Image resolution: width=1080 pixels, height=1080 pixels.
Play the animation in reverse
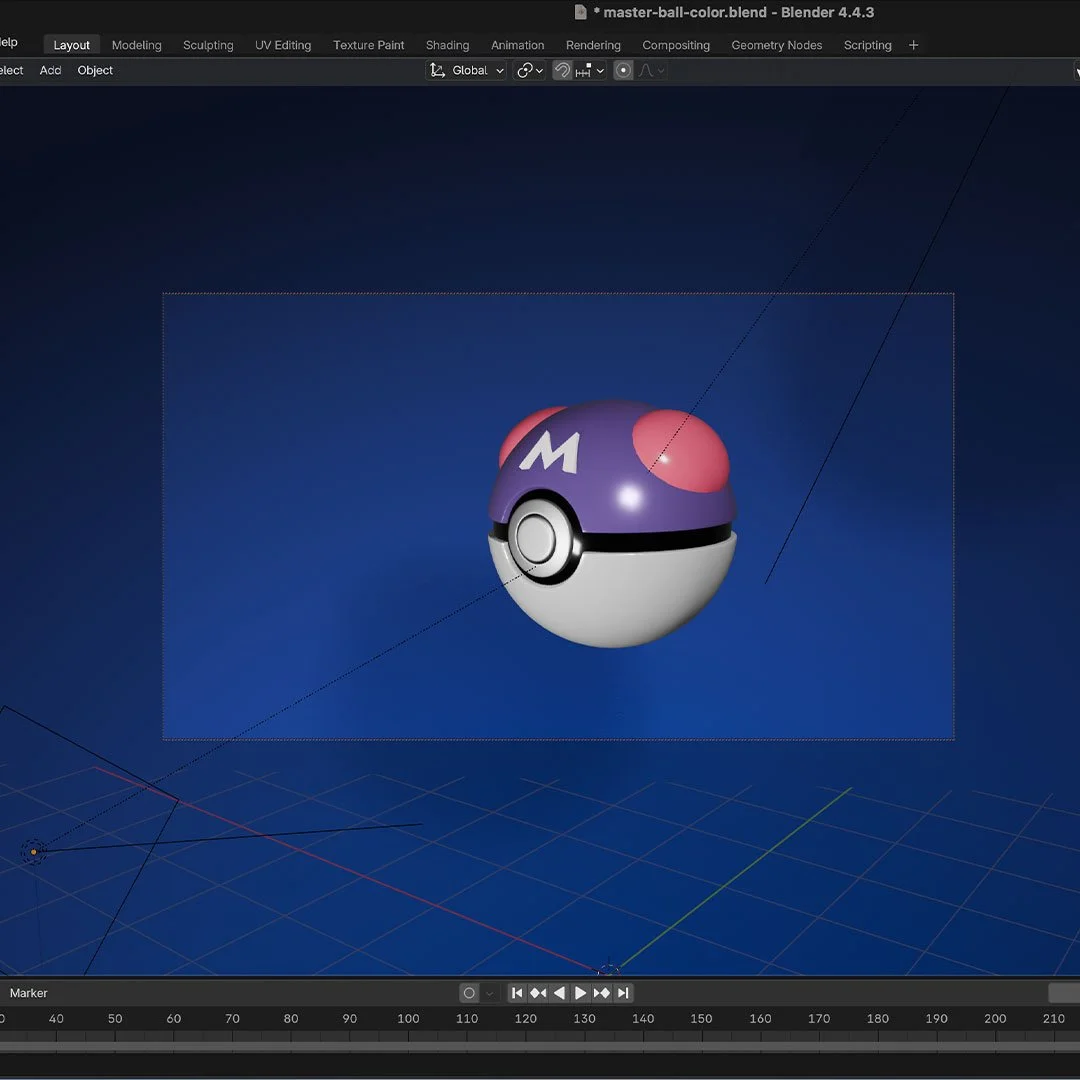point(559,993)
